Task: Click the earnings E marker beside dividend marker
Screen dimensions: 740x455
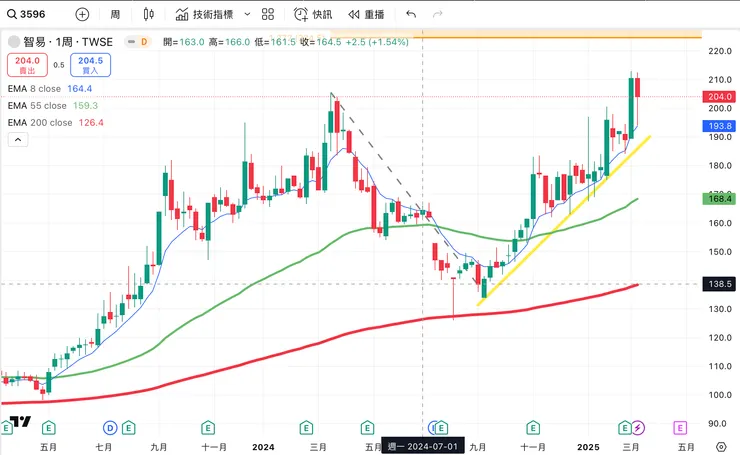Action: [128, 428]
